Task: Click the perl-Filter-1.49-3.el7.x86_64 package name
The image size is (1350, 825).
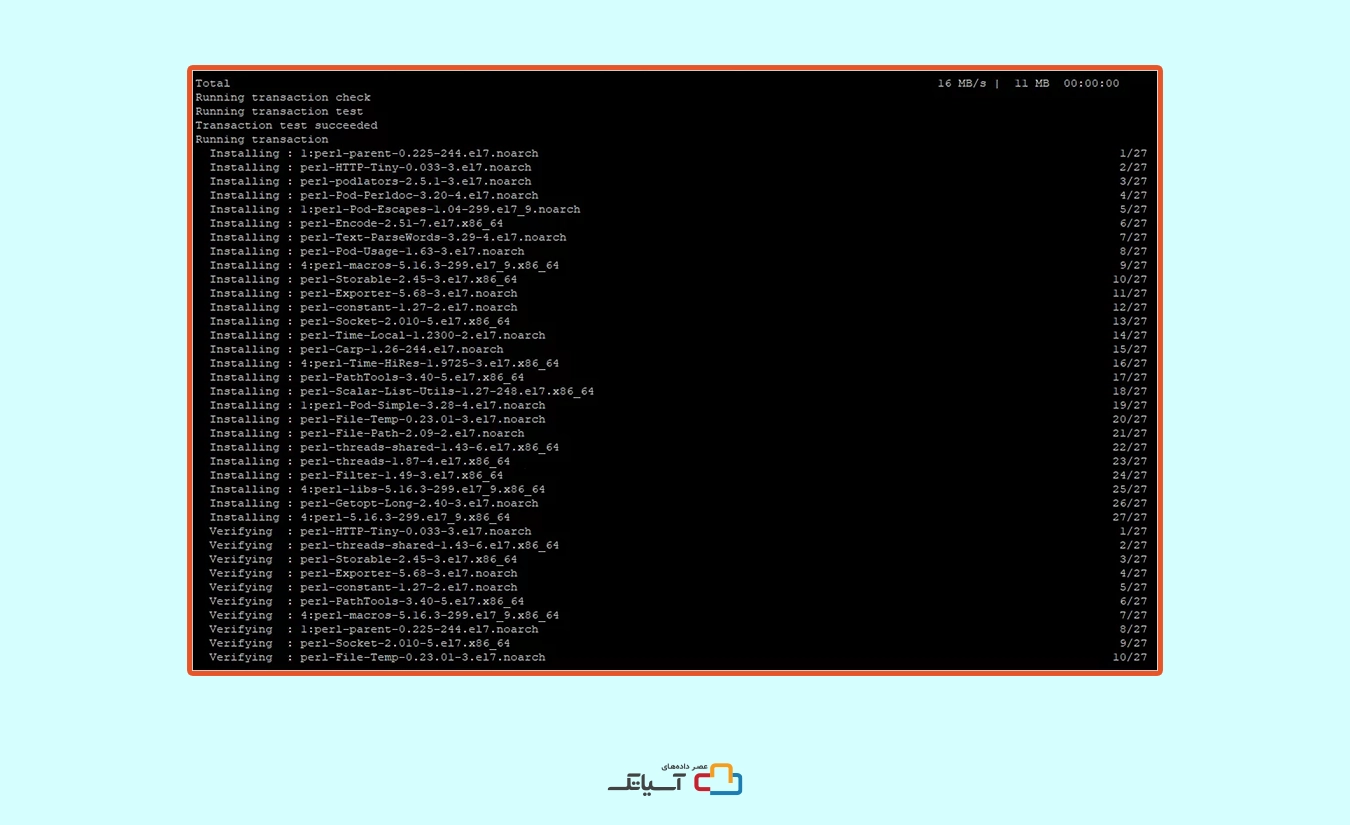Action: click(401, 476)
